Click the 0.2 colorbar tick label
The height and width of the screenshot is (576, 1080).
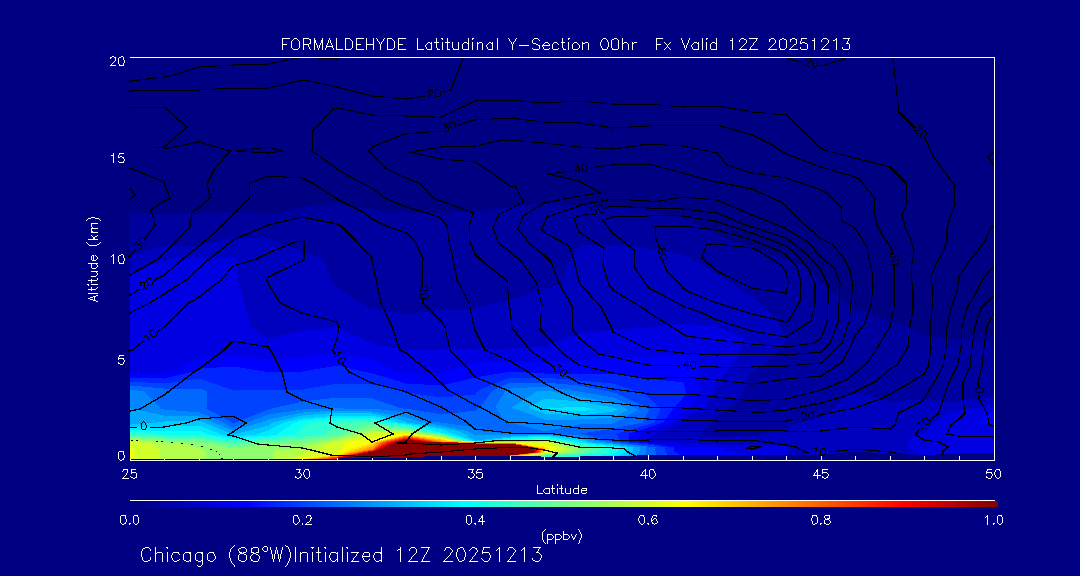pyautogui.click(x=302, y=520)
